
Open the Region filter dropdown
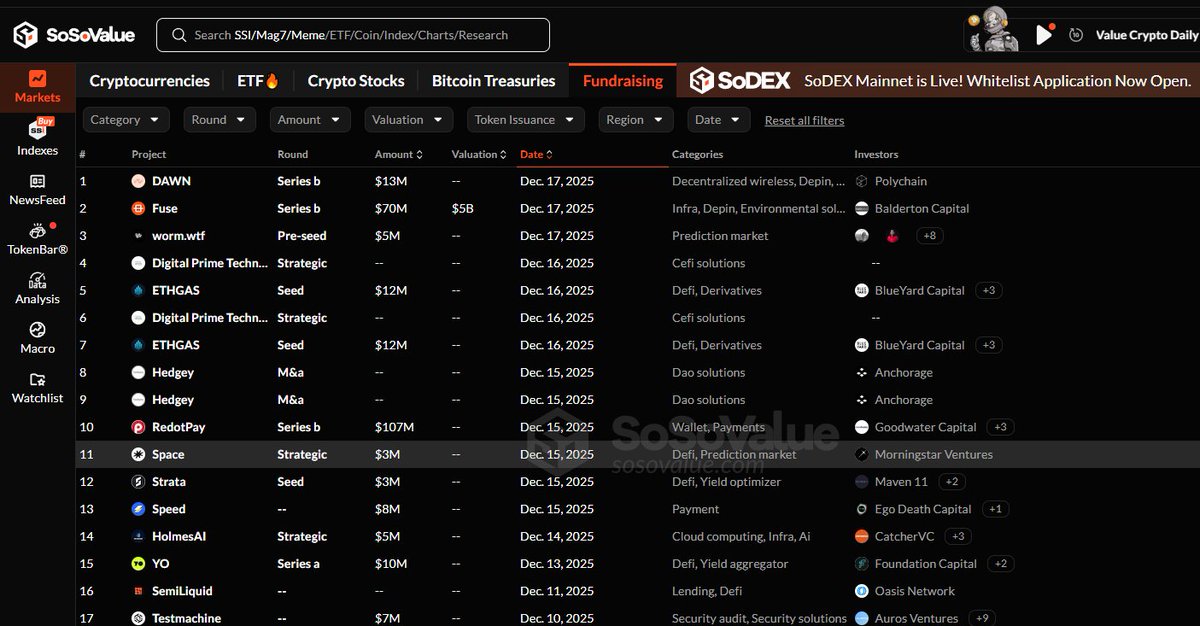(635, 120)
